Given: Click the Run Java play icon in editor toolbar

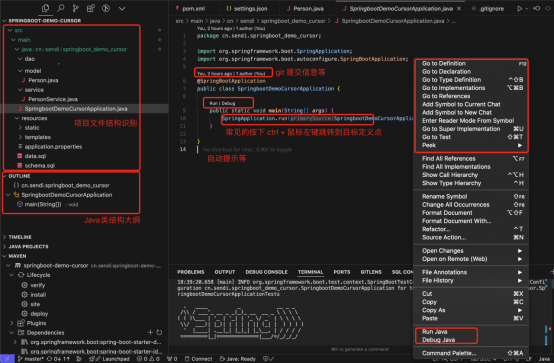Looking at the screenshot, I should (x=519, y=8).
